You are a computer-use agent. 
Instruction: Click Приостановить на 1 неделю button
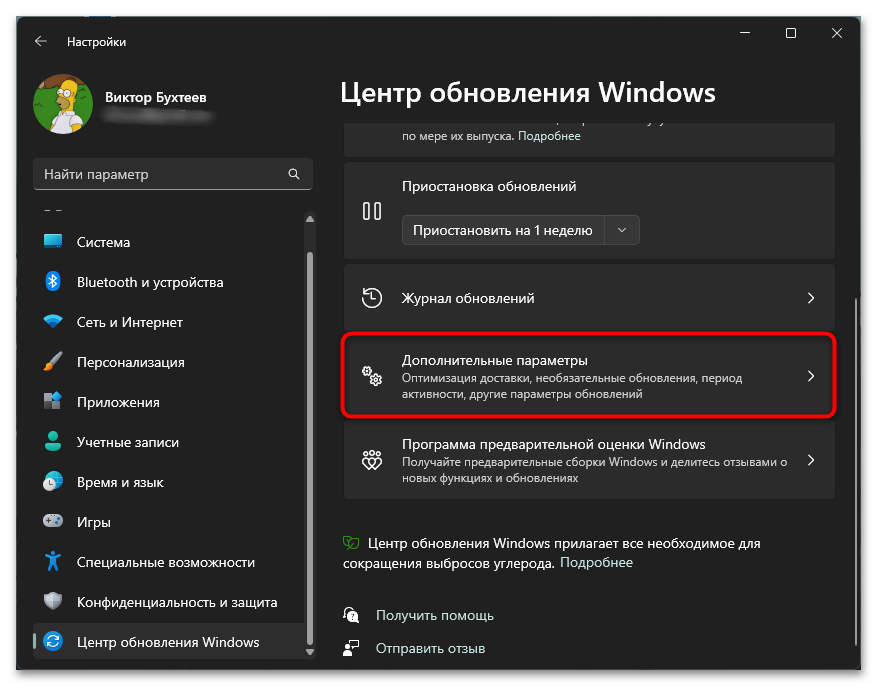point(503,230)
